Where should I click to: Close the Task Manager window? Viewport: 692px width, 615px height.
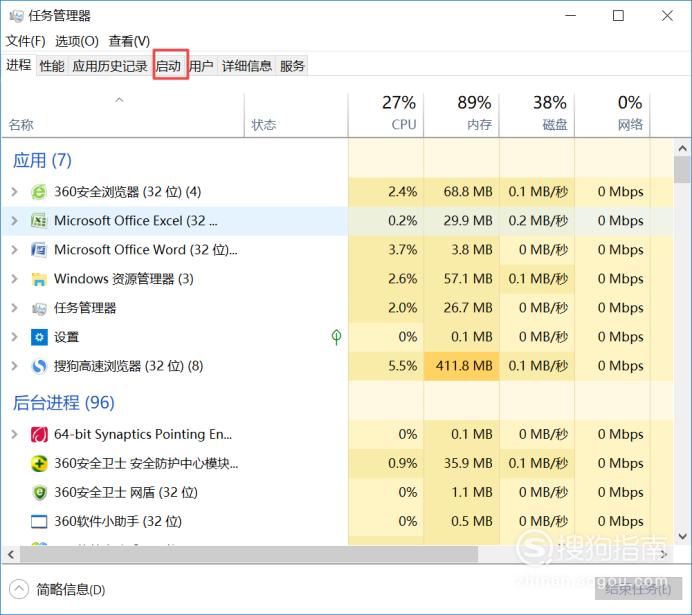point(667,16)
